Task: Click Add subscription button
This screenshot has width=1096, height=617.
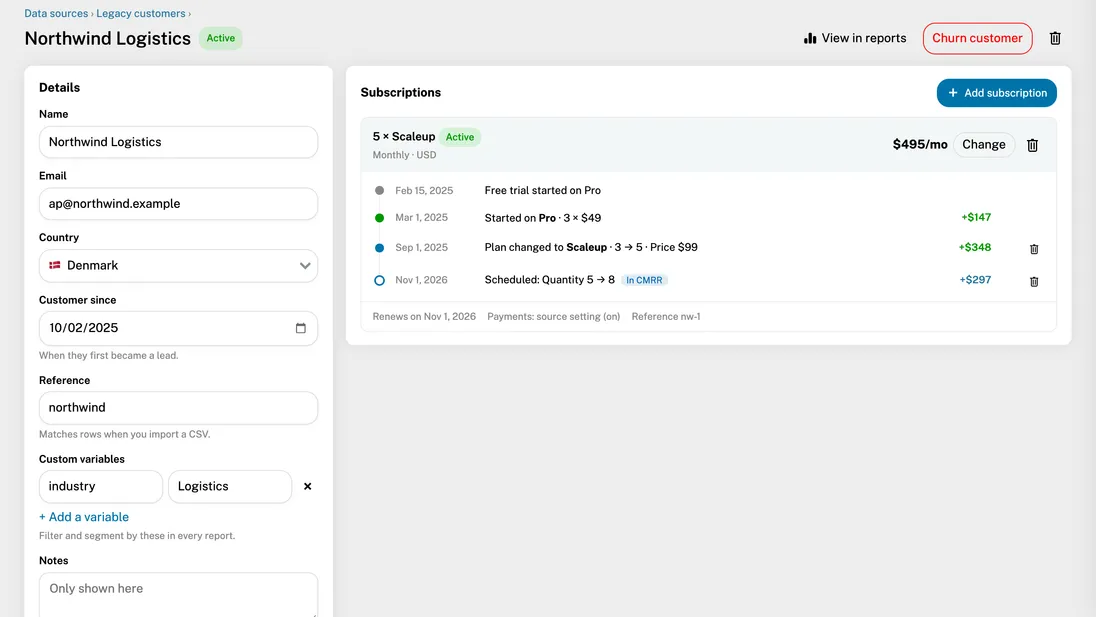Action: tap(997, 93)
